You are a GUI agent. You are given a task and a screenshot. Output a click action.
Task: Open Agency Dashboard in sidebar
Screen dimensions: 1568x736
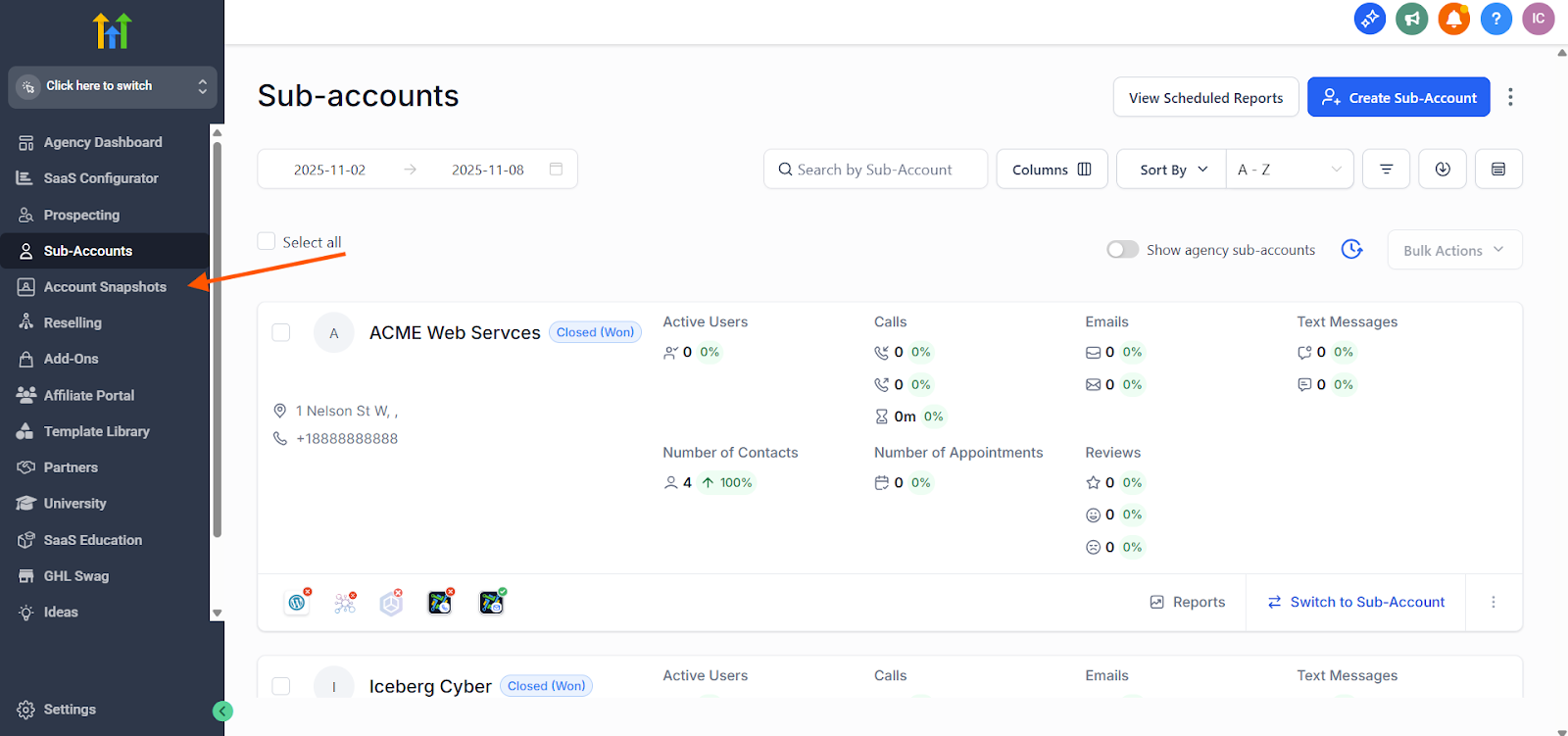coord(105,142)
